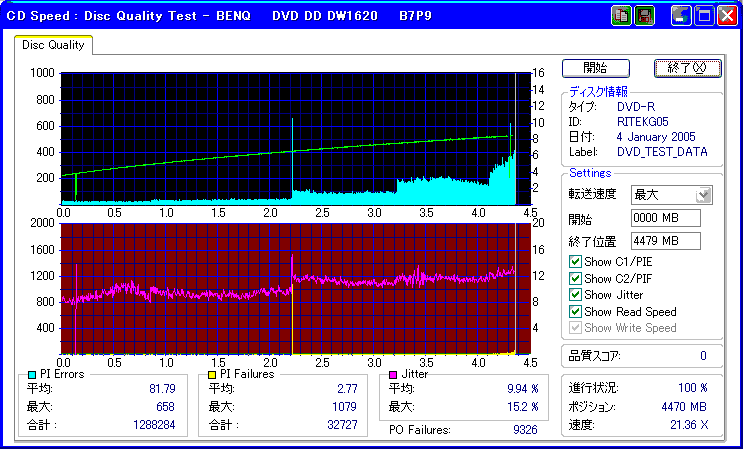Click the 開始 0000 MB input field
The height and width of the screenshot is (449, 743).
tap(666, 218)
